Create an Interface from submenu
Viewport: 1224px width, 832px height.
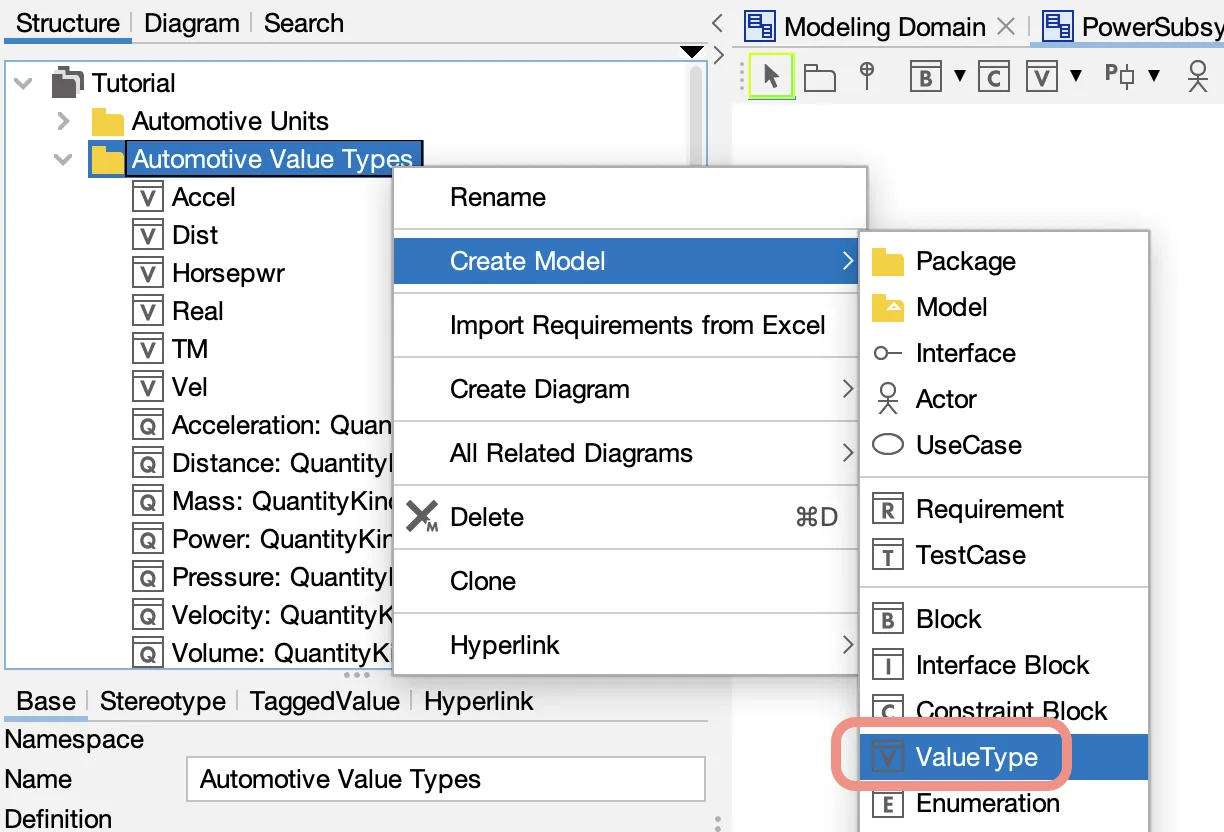[1004, 353]
